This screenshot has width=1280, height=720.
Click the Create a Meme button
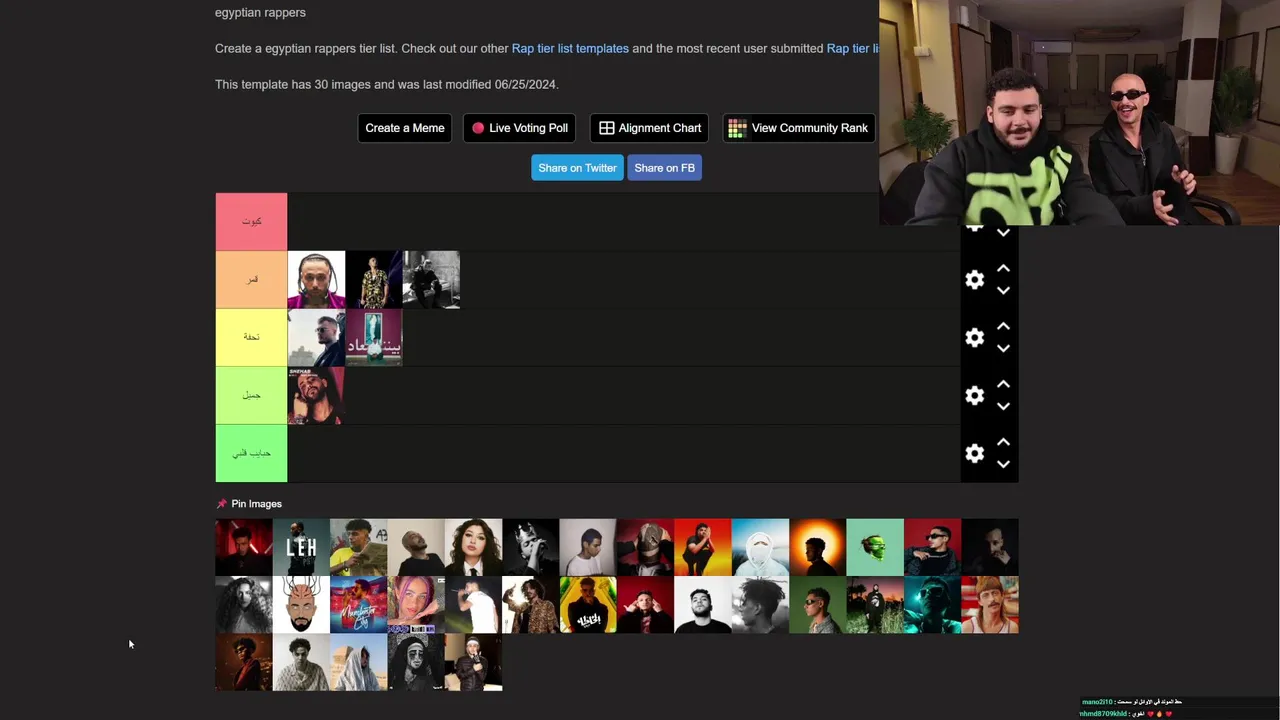(x=405, y=128)
